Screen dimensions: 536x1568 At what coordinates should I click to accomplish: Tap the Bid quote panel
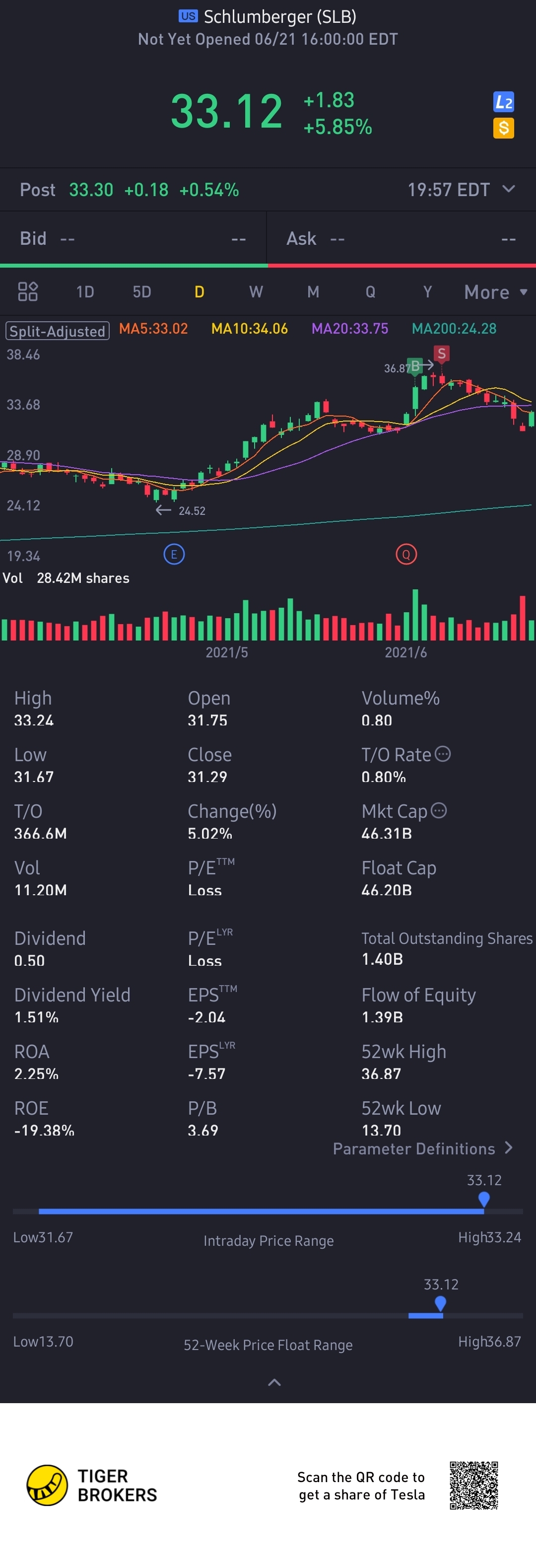coord(133,239)
